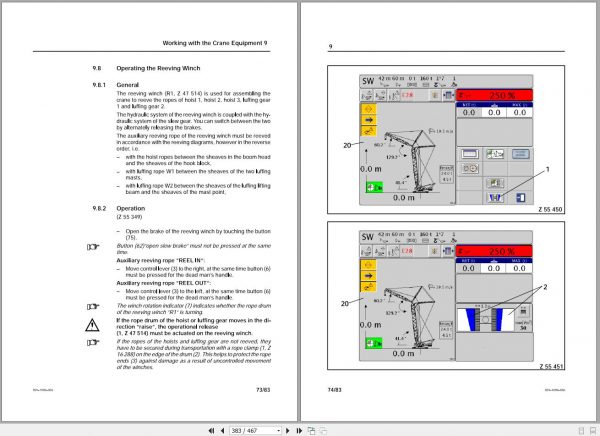Click the warning triangle symbol beside the bold caution text

[92, 325]
